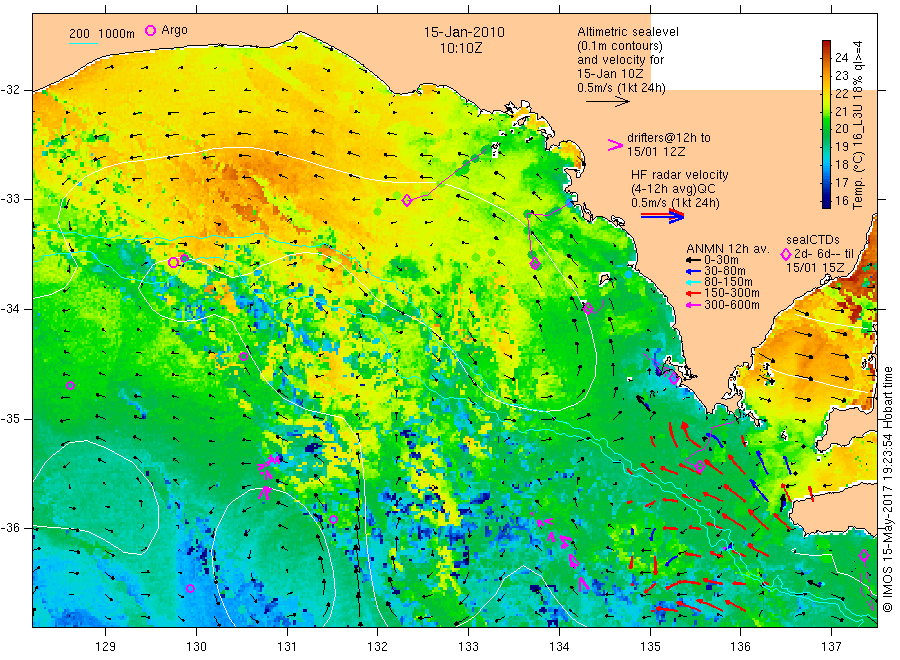The image size is (900, 660).
Task: Select Argo float marker near 34.4°S 130.5°E
Action: tap(243, 356)
